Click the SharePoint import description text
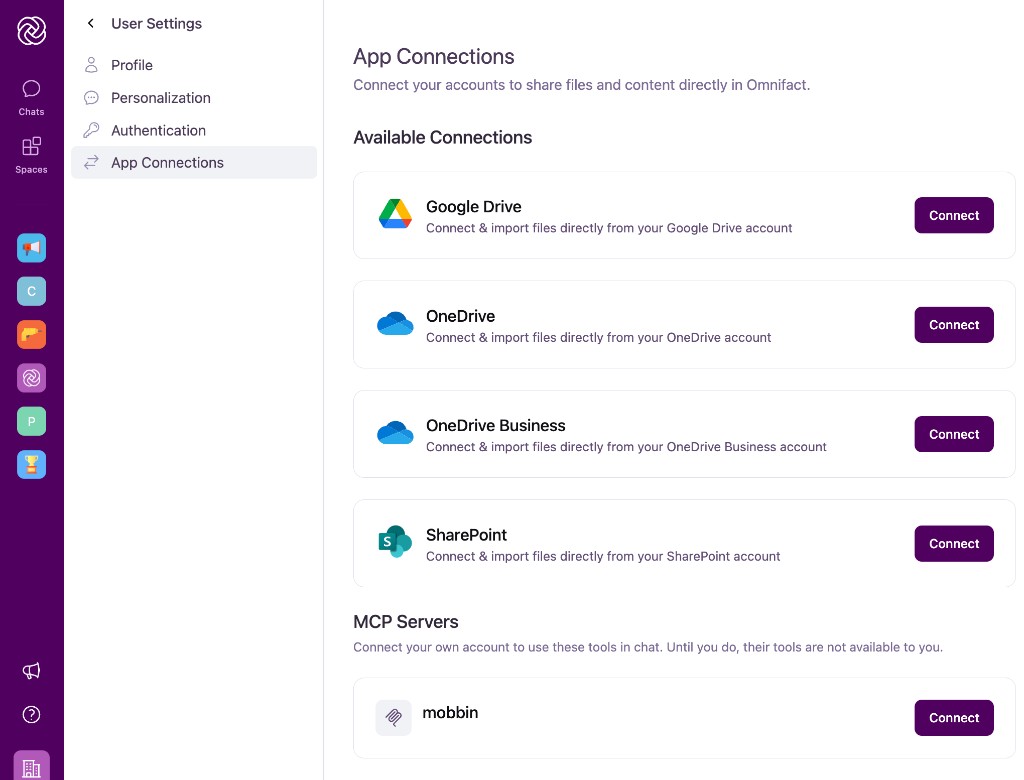 click(603, 557)
